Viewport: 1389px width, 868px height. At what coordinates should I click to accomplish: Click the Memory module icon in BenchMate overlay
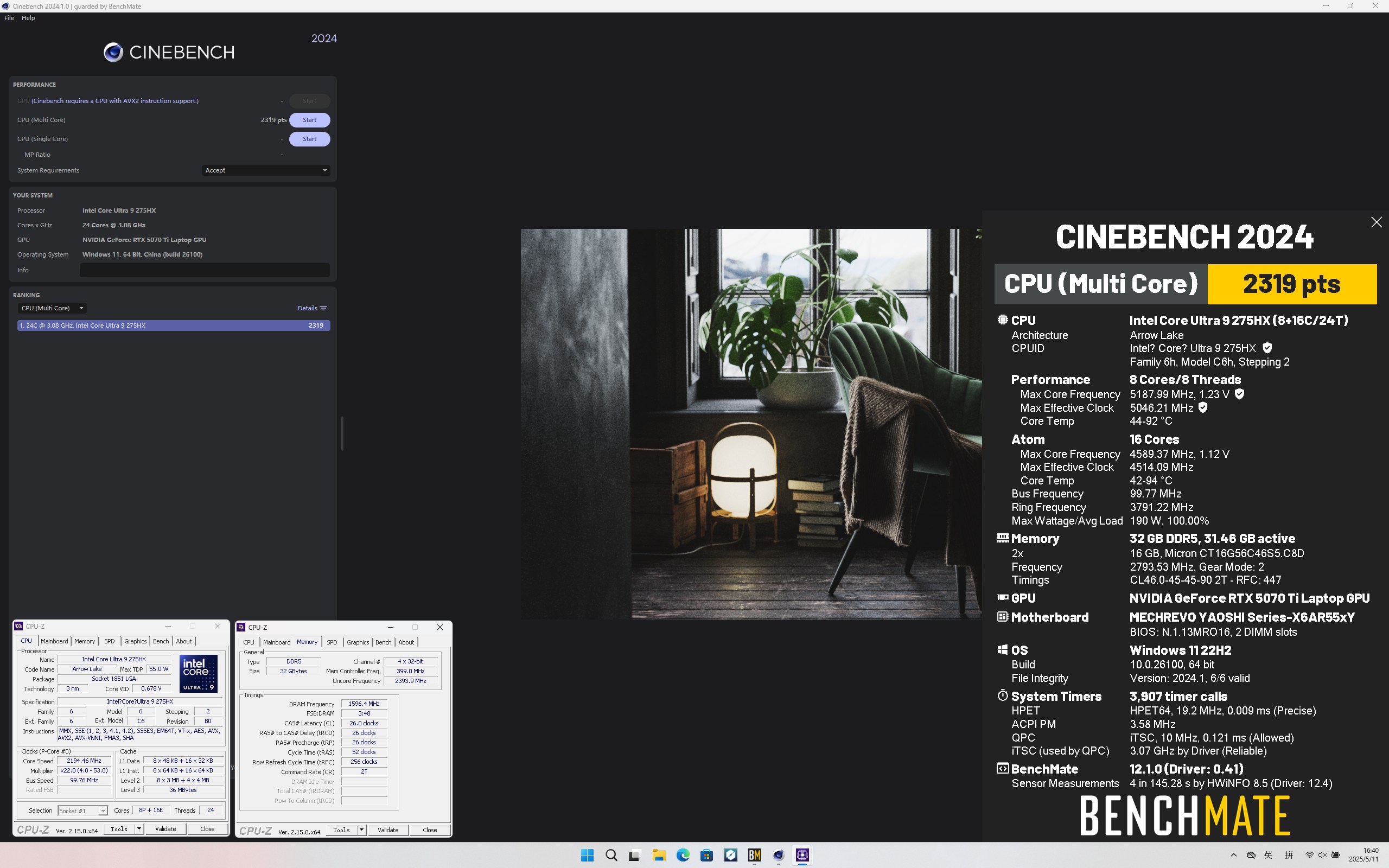click(1003, 538)
